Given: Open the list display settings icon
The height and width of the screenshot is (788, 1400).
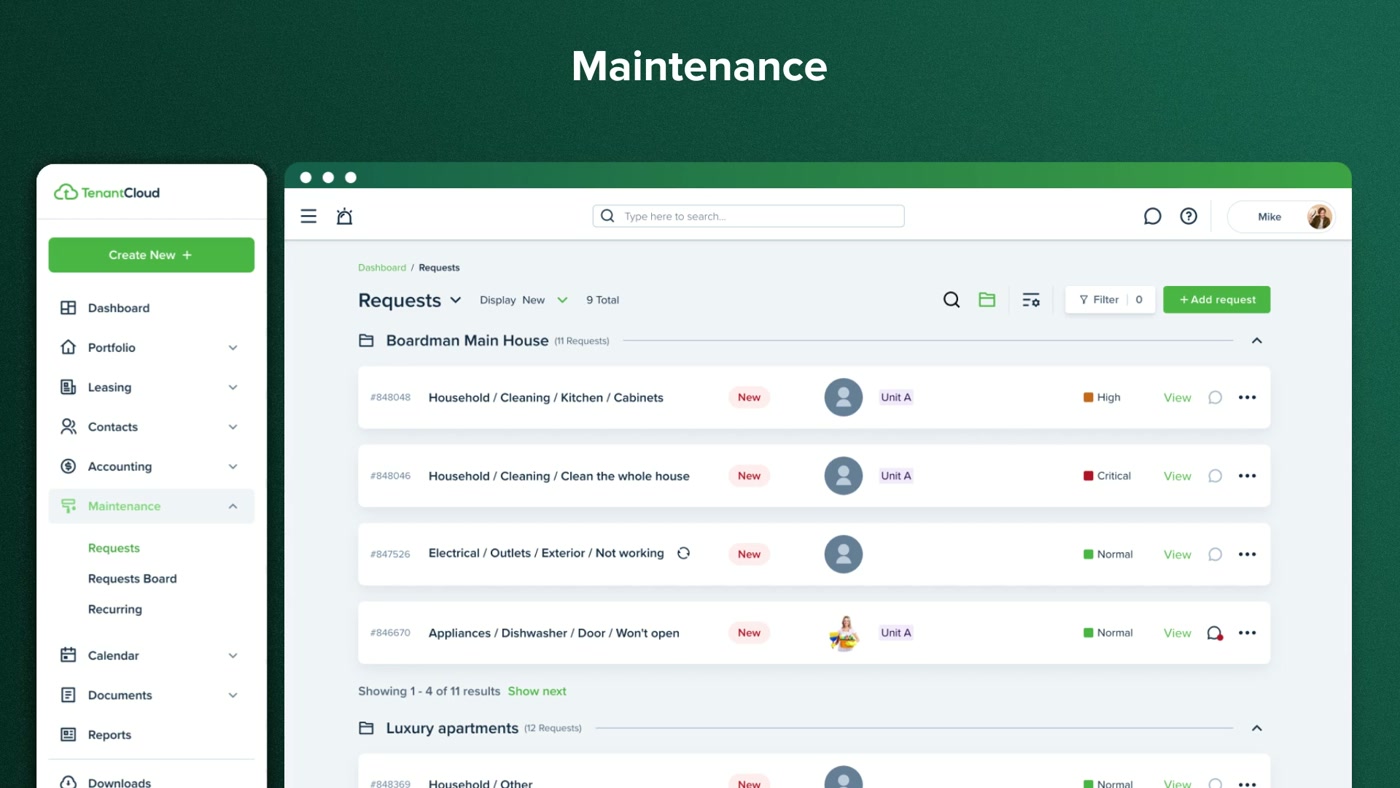Looking at the screenshot, I should (1031, 300).
